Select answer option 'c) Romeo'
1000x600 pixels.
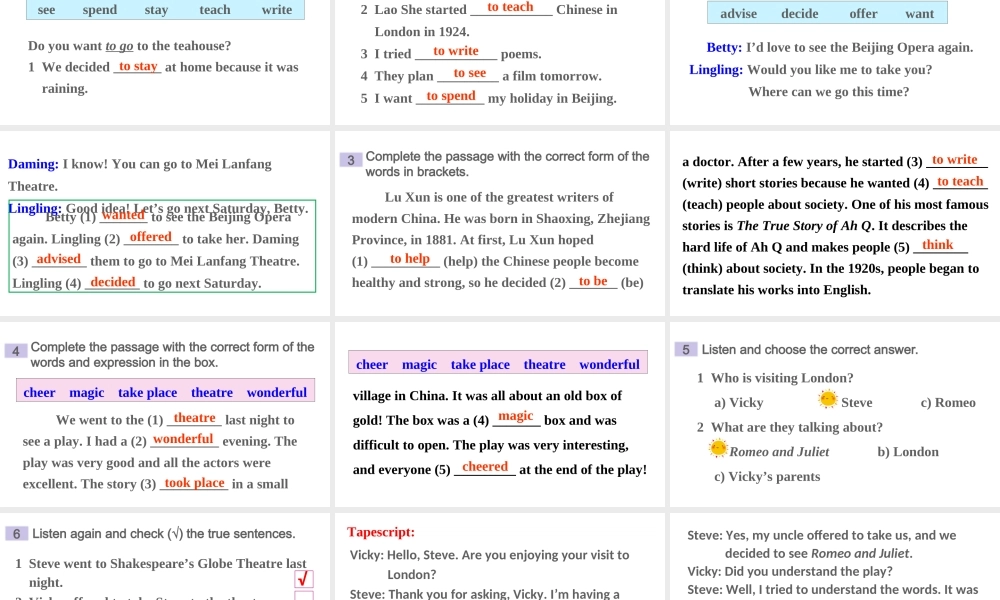click(x=948, y=402)
